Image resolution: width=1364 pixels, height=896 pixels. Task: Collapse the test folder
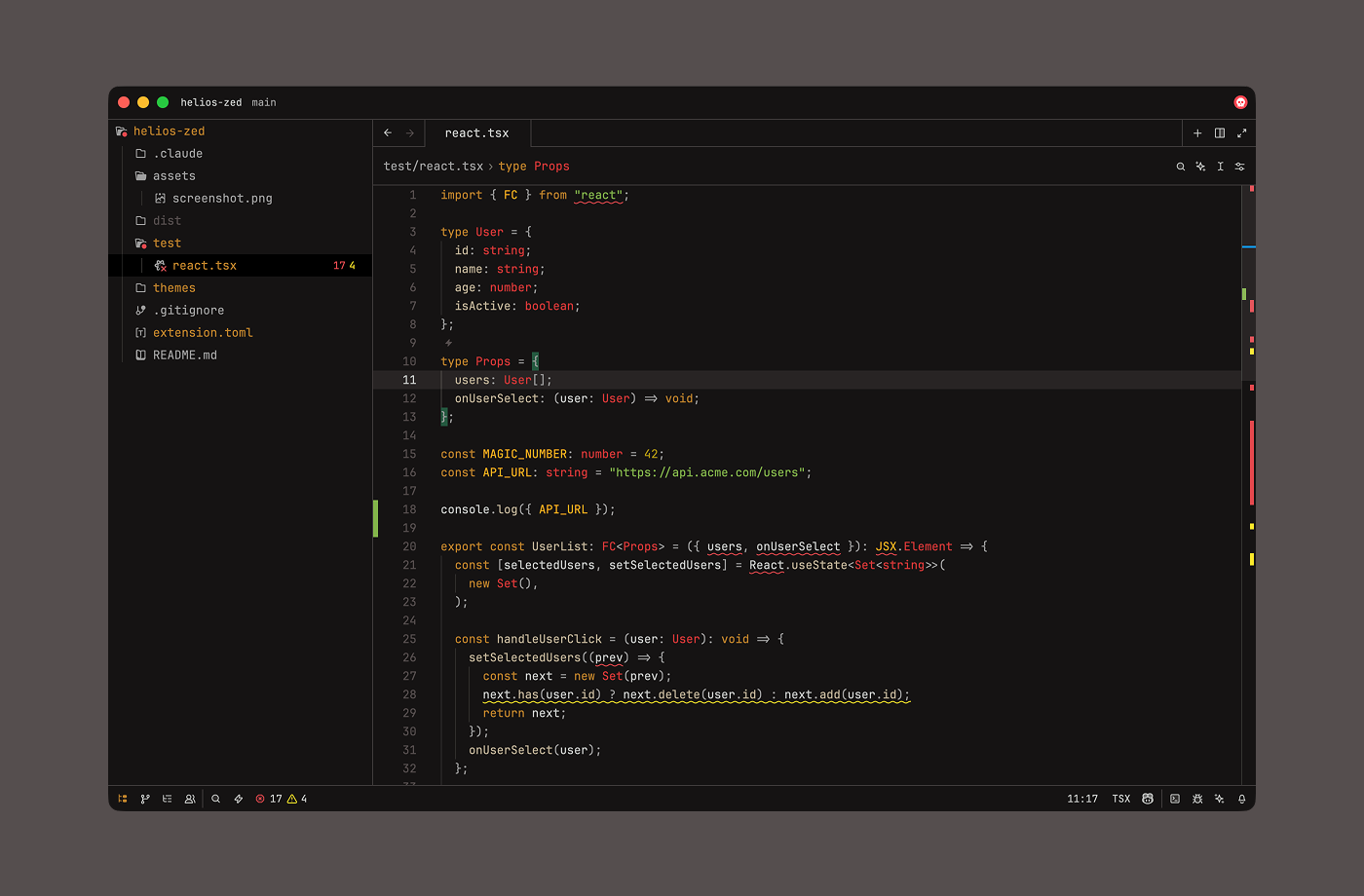tap(240, 243)
